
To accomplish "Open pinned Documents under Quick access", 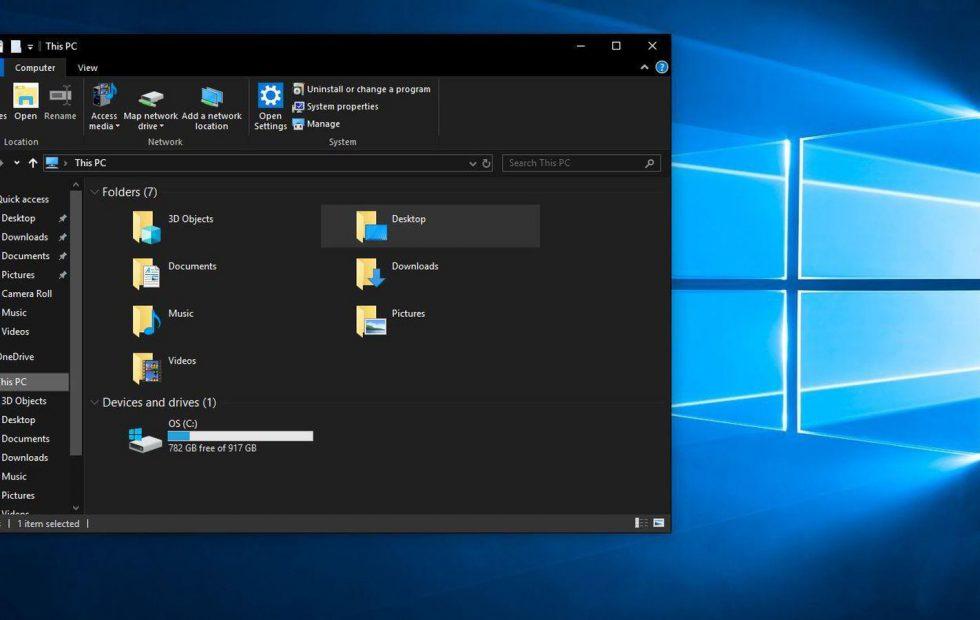I will point(25,256).
